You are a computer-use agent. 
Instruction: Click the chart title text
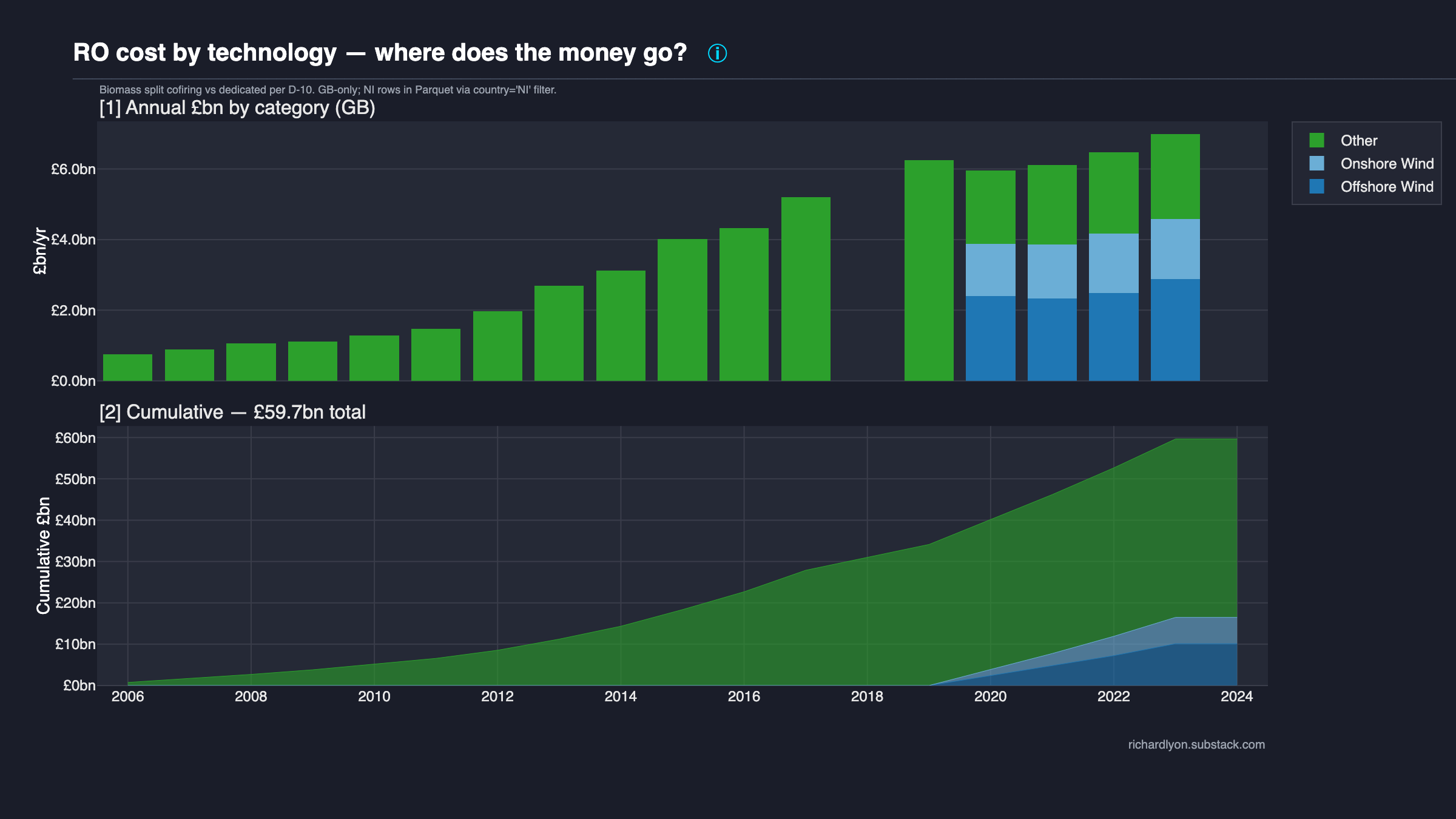click(380, 52)
